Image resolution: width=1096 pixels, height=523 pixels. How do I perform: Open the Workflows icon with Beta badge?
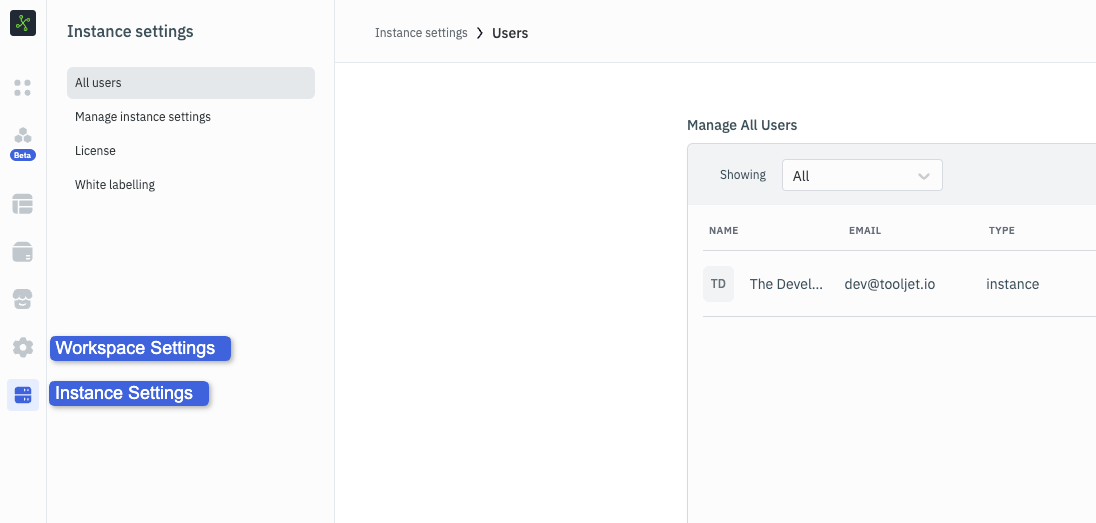[x=23, y=137]
